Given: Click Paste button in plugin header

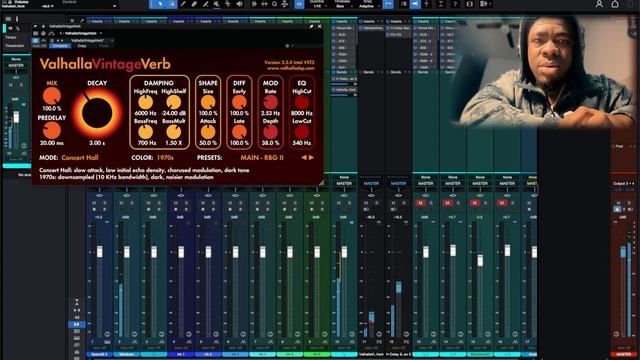Looking at the screenshot, I should pyautogui.click(x=103, y=46).
